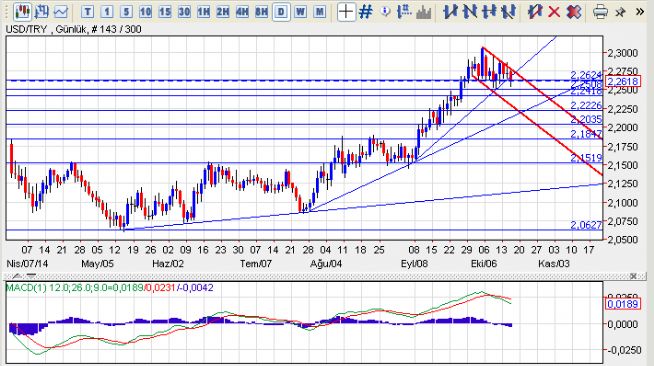Select the parallel channel drawing tool
Image resolution: width=654 pixels, height=366 pixels.
coord(508,12)
